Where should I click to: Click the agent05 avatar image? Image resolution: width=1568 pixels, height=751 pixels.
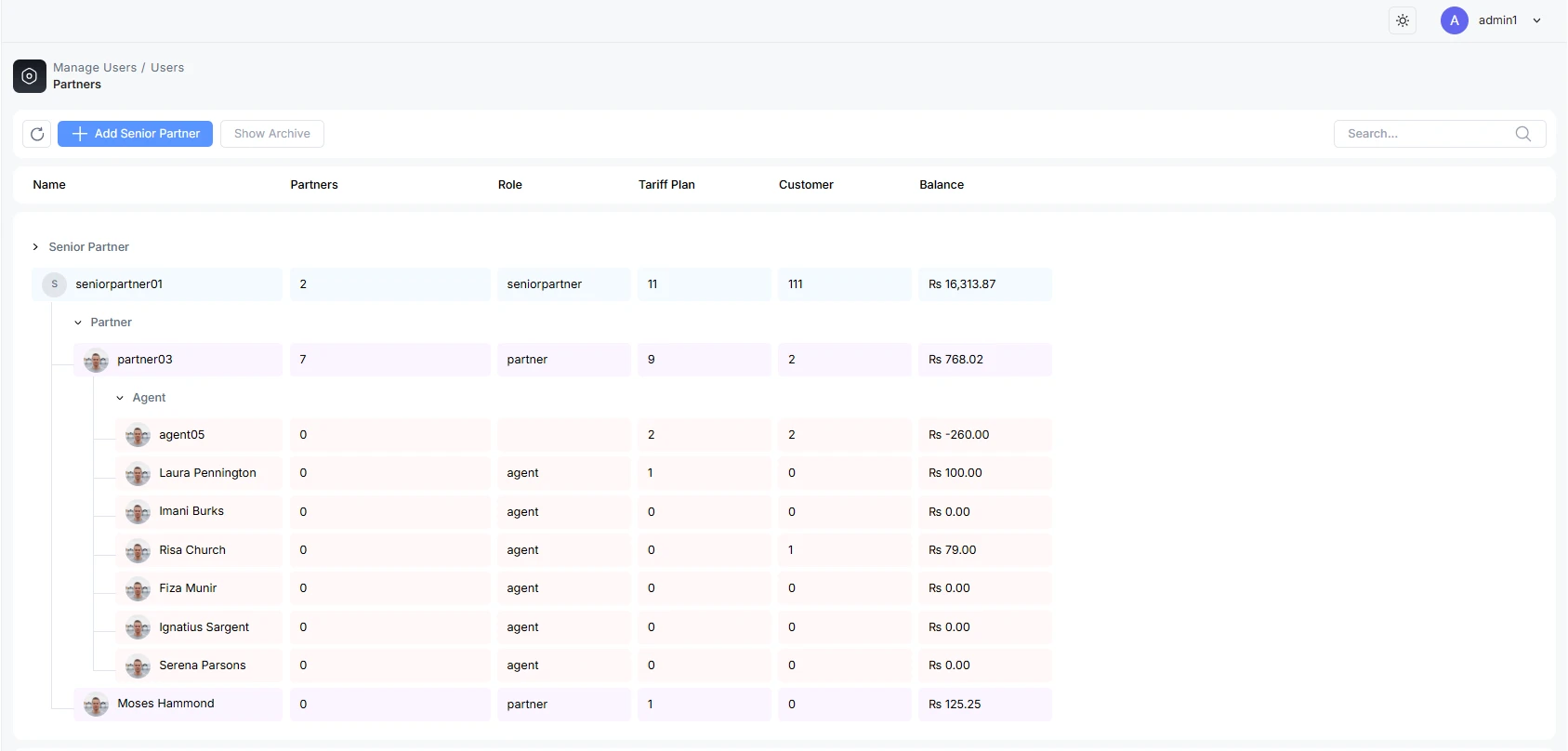(x=138, y=435)
